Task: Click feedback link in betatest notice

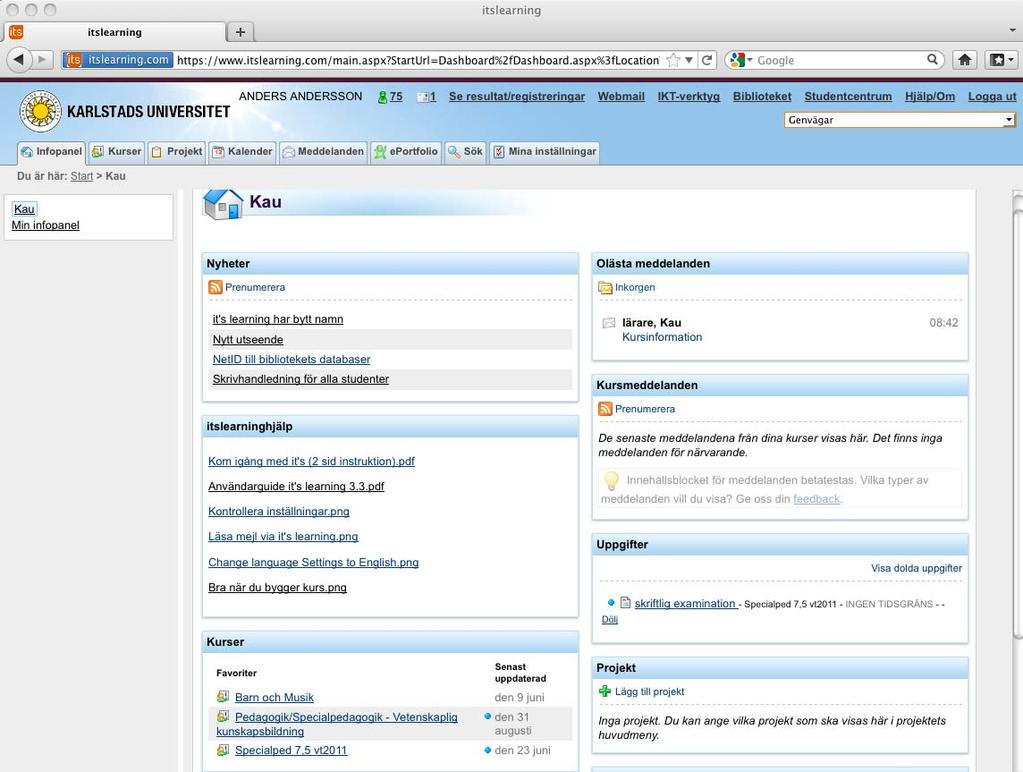Action: [816, 499]
